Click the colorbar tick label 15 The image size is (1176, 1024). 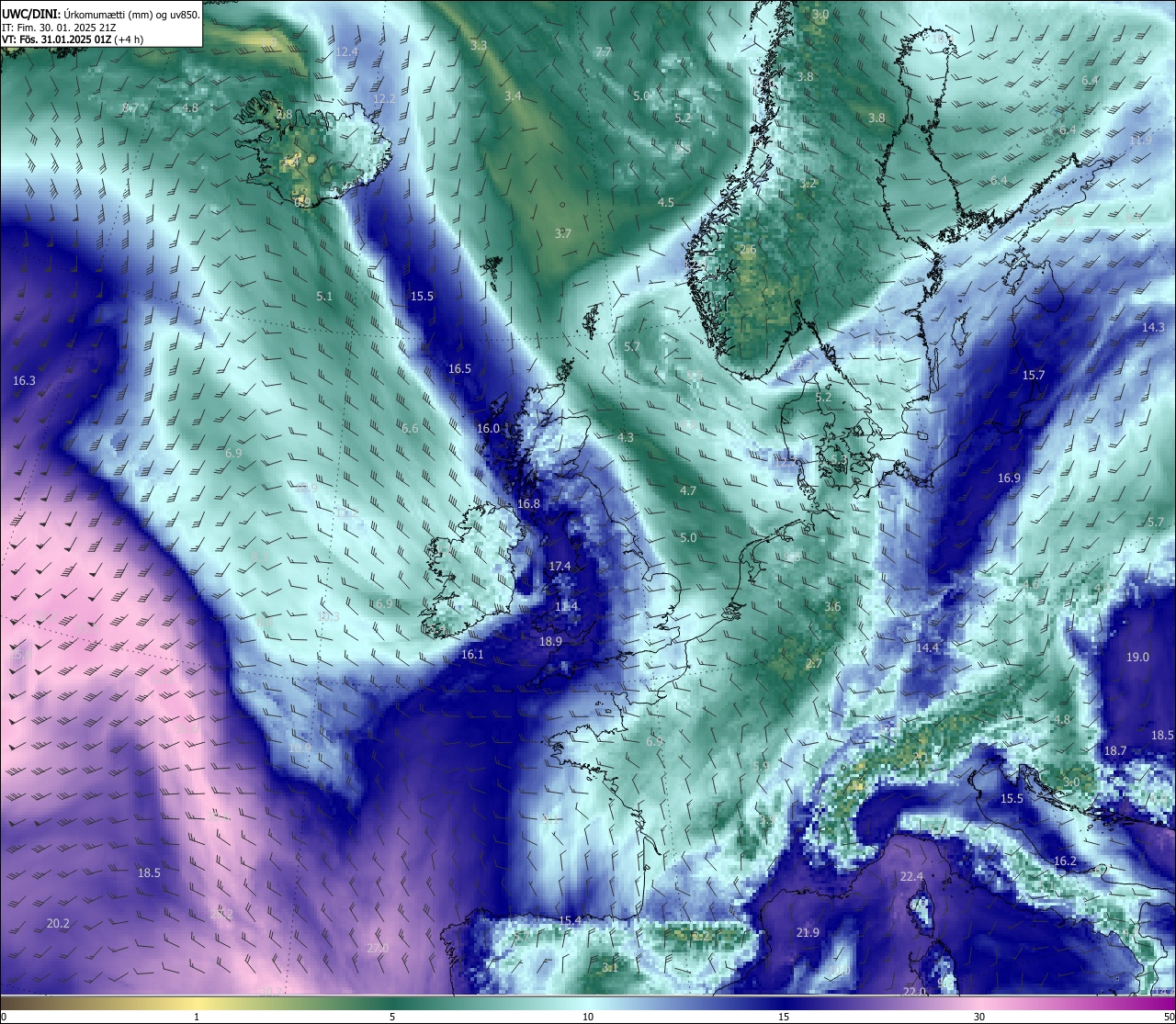(784, 1017)
